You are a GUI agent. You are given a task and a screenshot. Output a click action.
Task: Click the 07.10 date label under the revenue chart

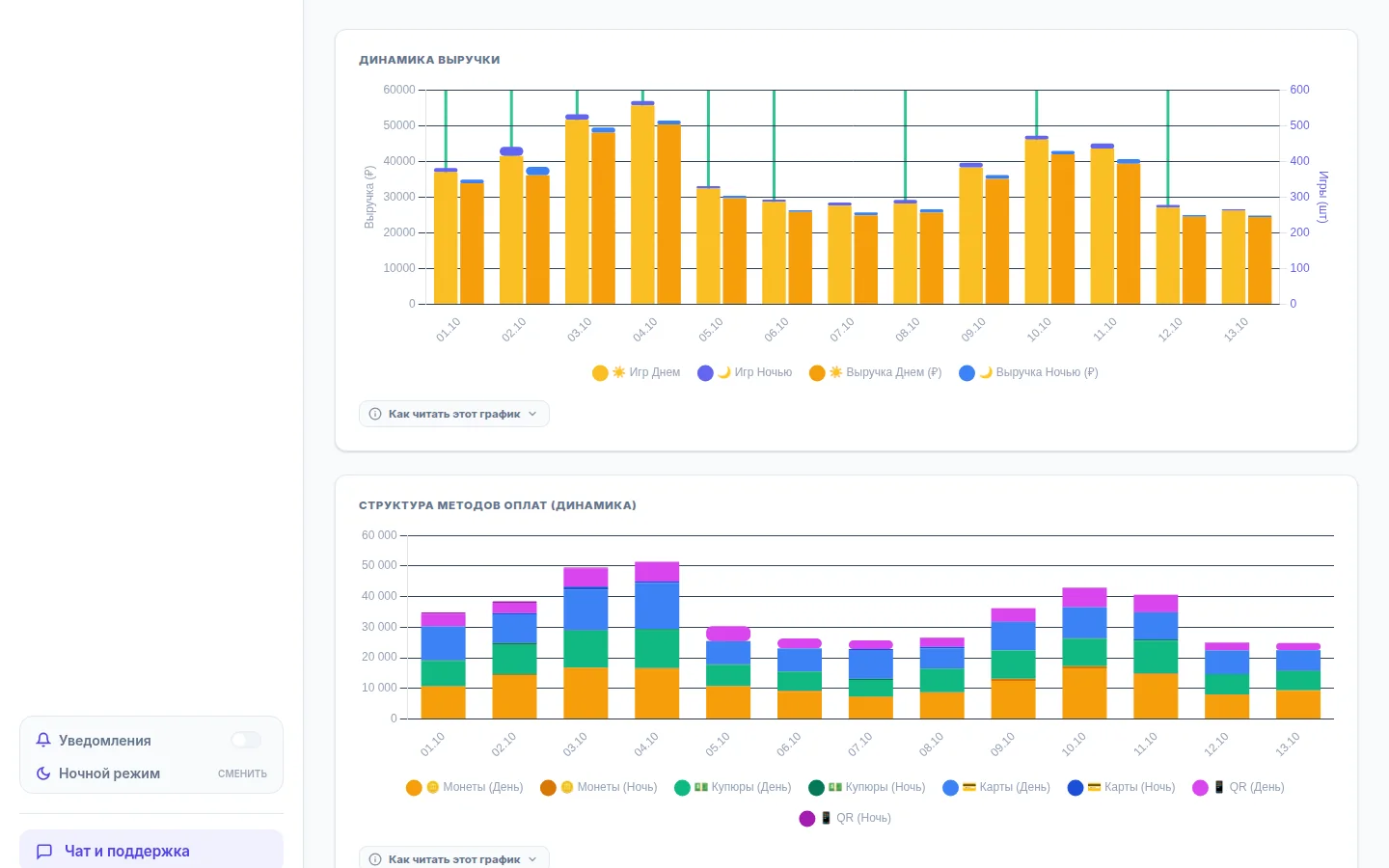tap(842, 330)
